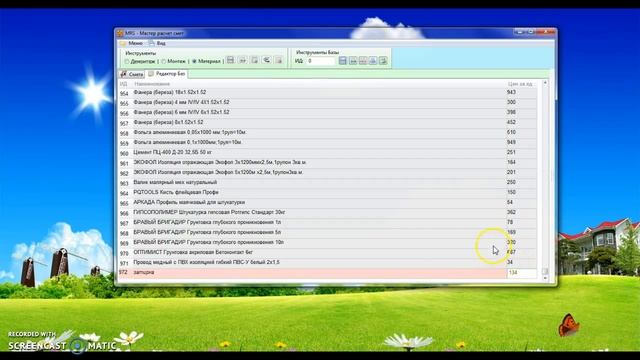Click fifth icon in the Инструменты group

tap(279, 60)
